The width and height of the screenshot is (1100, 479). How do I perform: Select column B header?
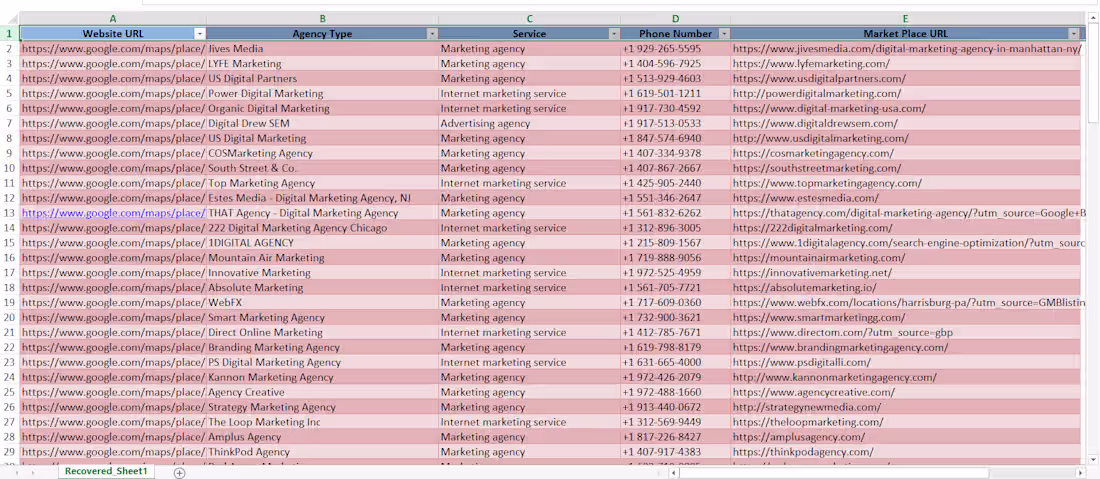tap(322, 19)
